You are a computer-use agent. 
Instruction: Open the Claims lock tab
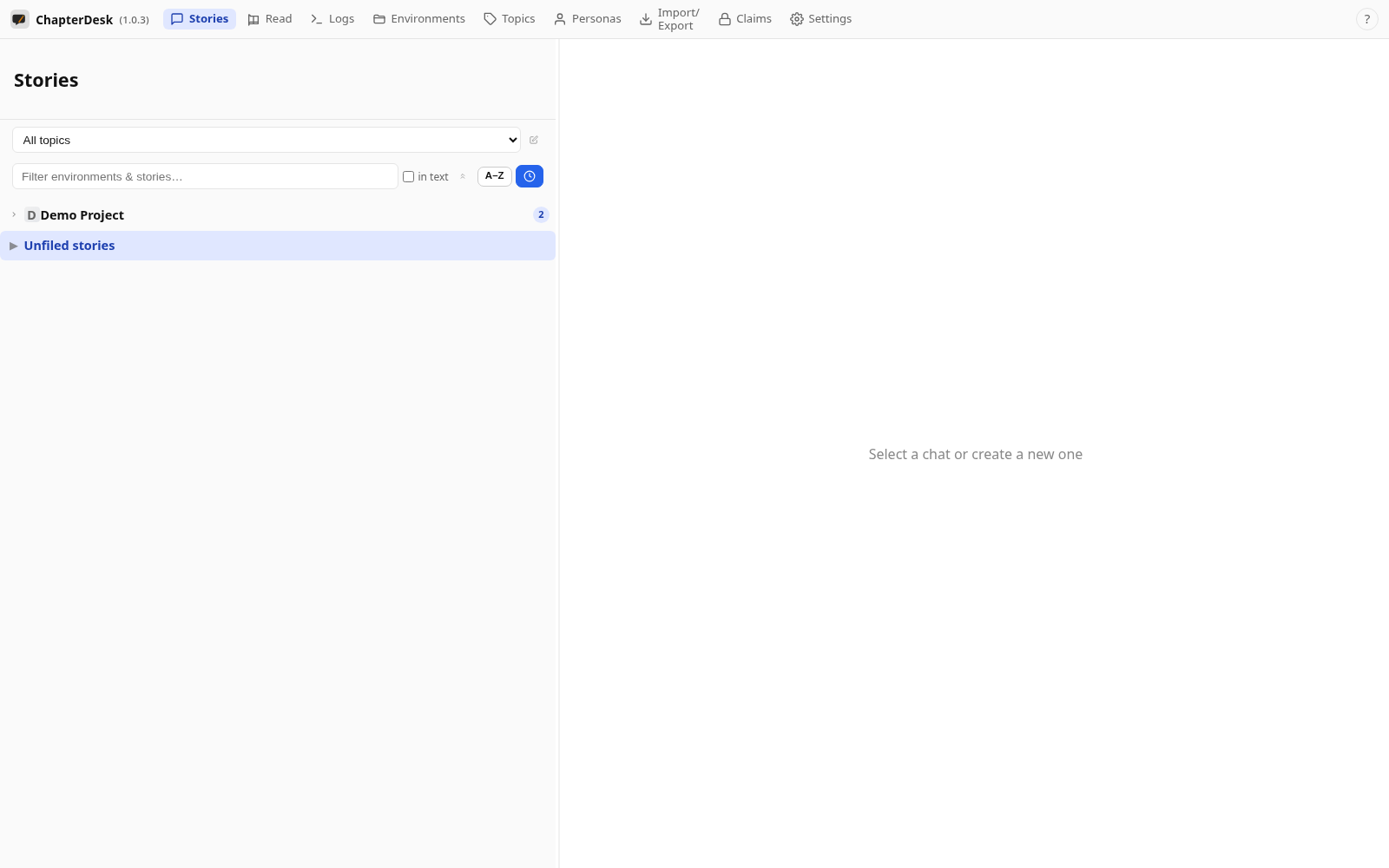point(745,19)
